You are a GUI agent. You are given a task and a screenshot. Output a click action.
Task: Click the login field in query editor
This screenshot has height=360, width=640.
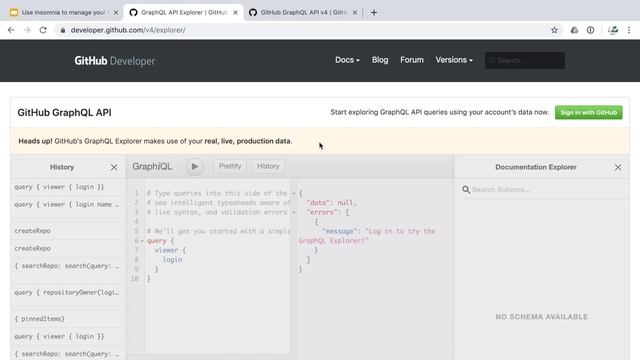click(172, 260)
